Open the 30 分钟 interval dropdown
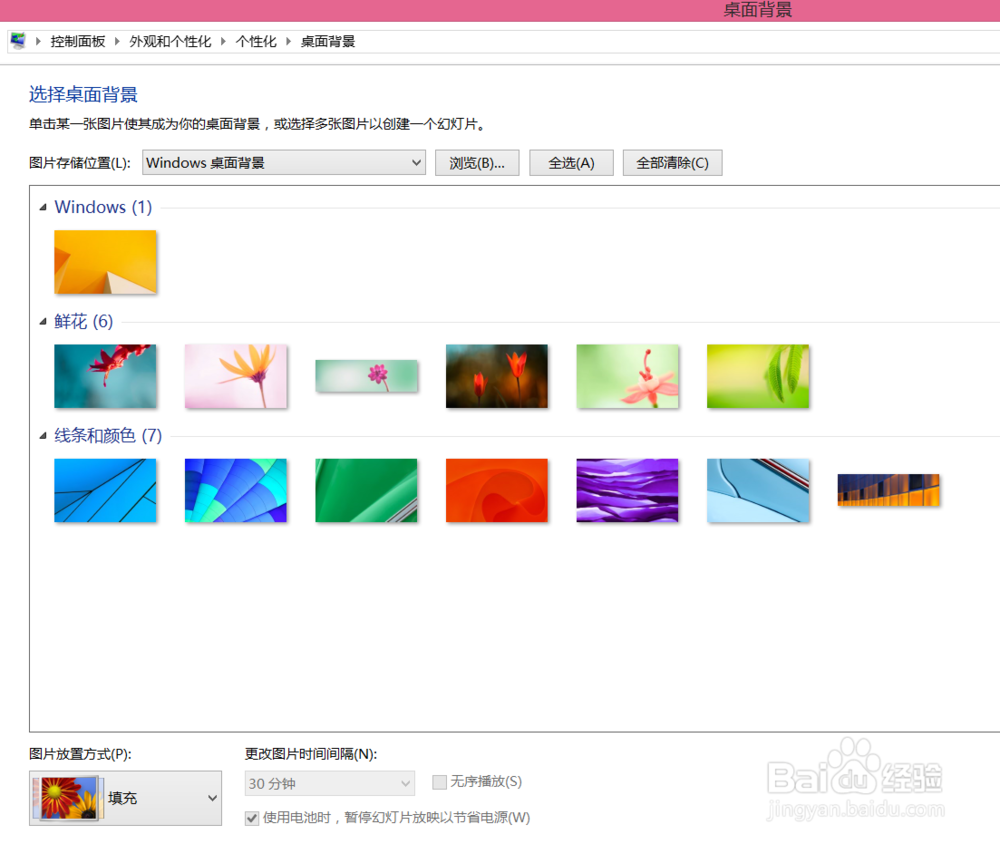 330,783
